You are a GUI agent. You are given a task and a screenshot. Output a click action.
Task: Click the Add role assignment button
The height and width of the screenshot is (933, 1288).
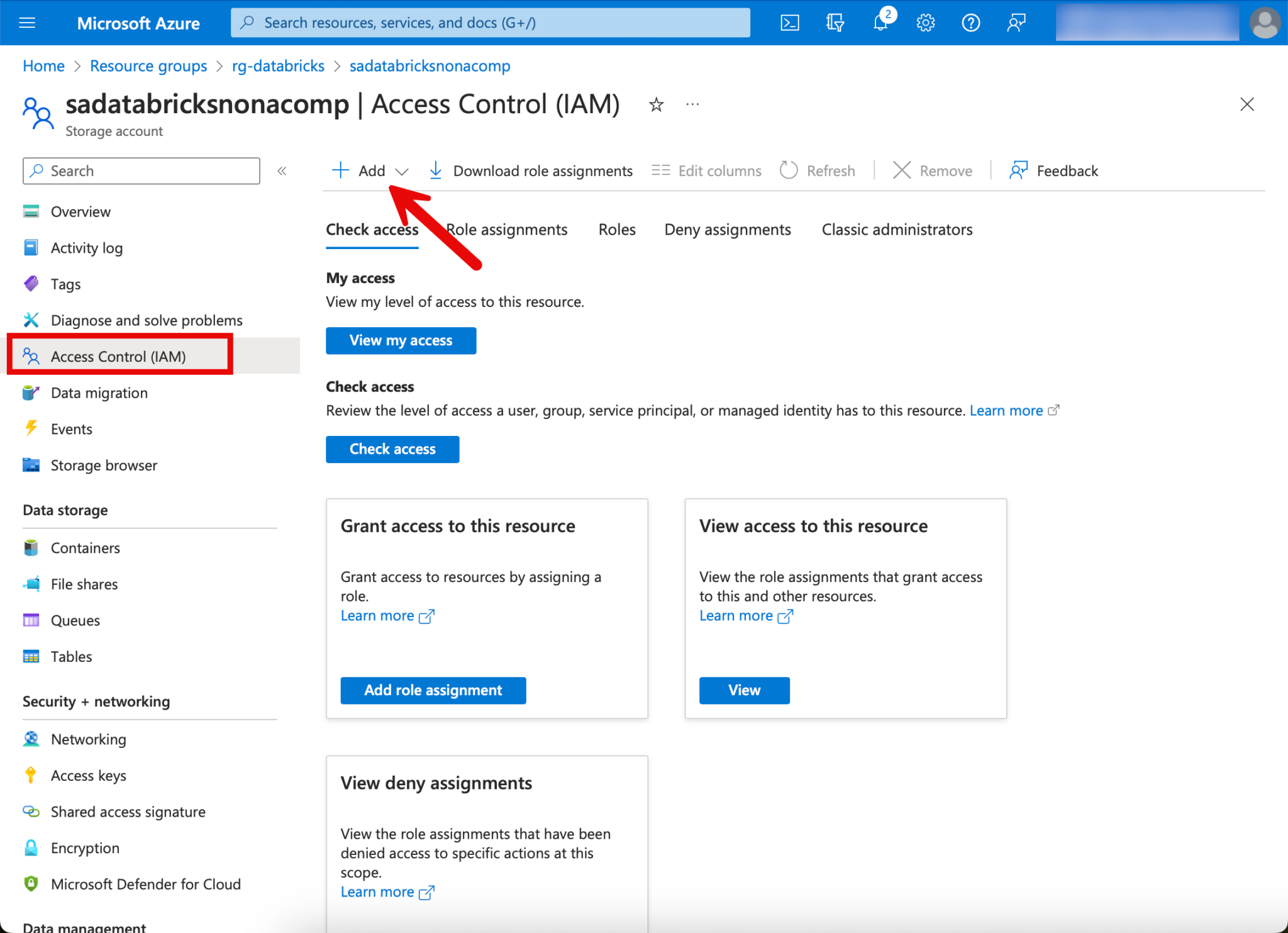pyautogui.click(x=433, y=690)
